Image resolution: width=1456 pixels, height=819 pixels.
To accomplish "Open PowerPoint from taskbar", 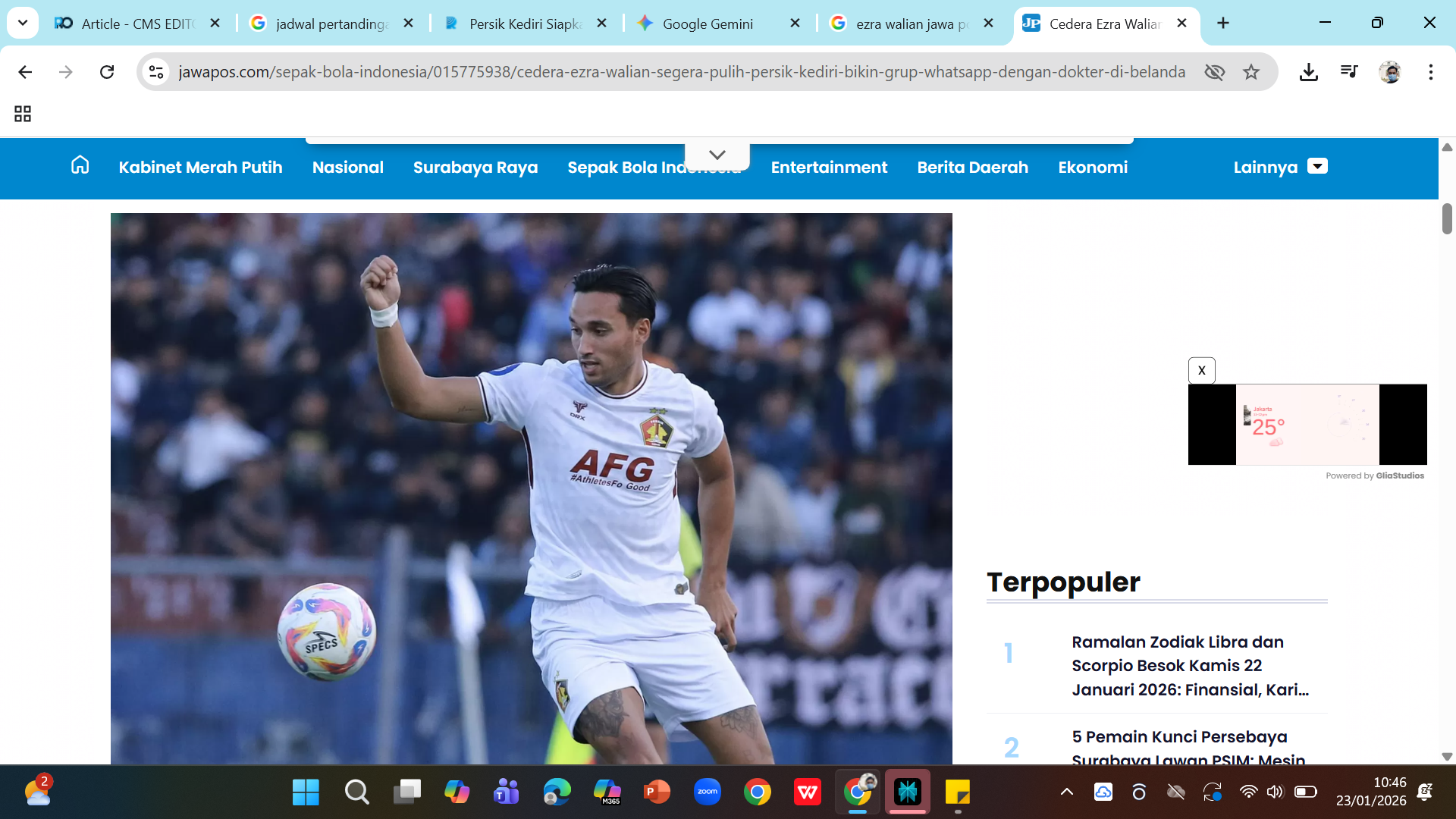I will click(x=657, y=792).
